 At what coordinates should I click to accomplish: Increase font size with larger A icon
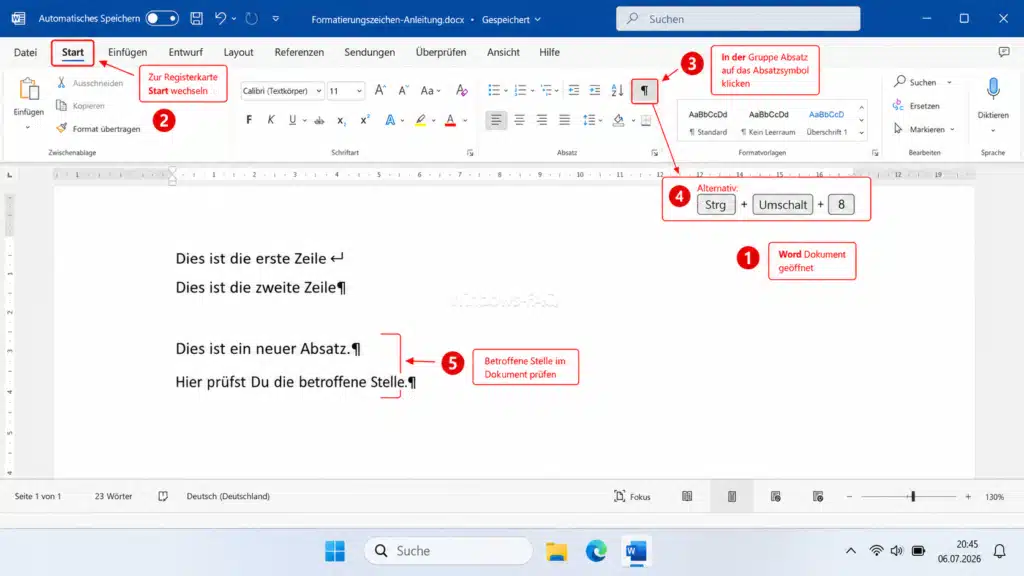click(x=380, y=91)
